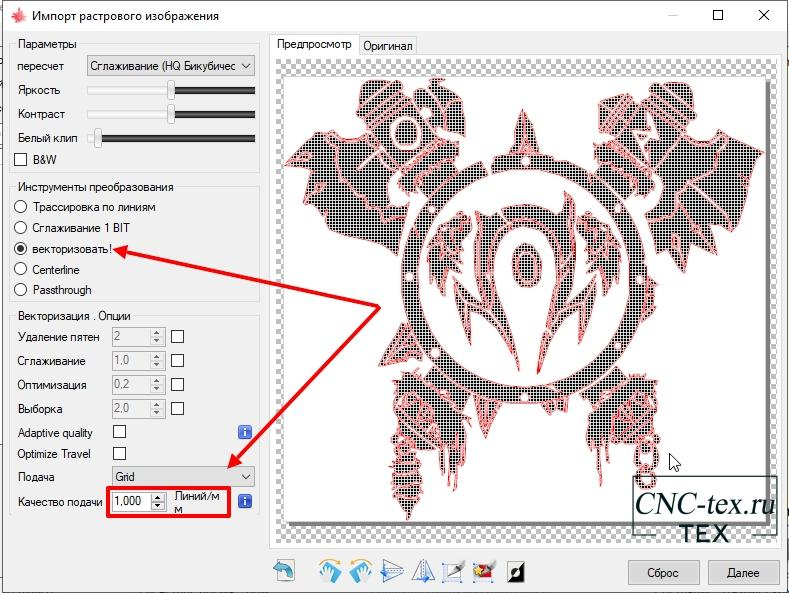The image size is (789, 593).
Task: Toggle the Adaptive quality checkbox
Action: pyautogui.click(x=119, y=432)
